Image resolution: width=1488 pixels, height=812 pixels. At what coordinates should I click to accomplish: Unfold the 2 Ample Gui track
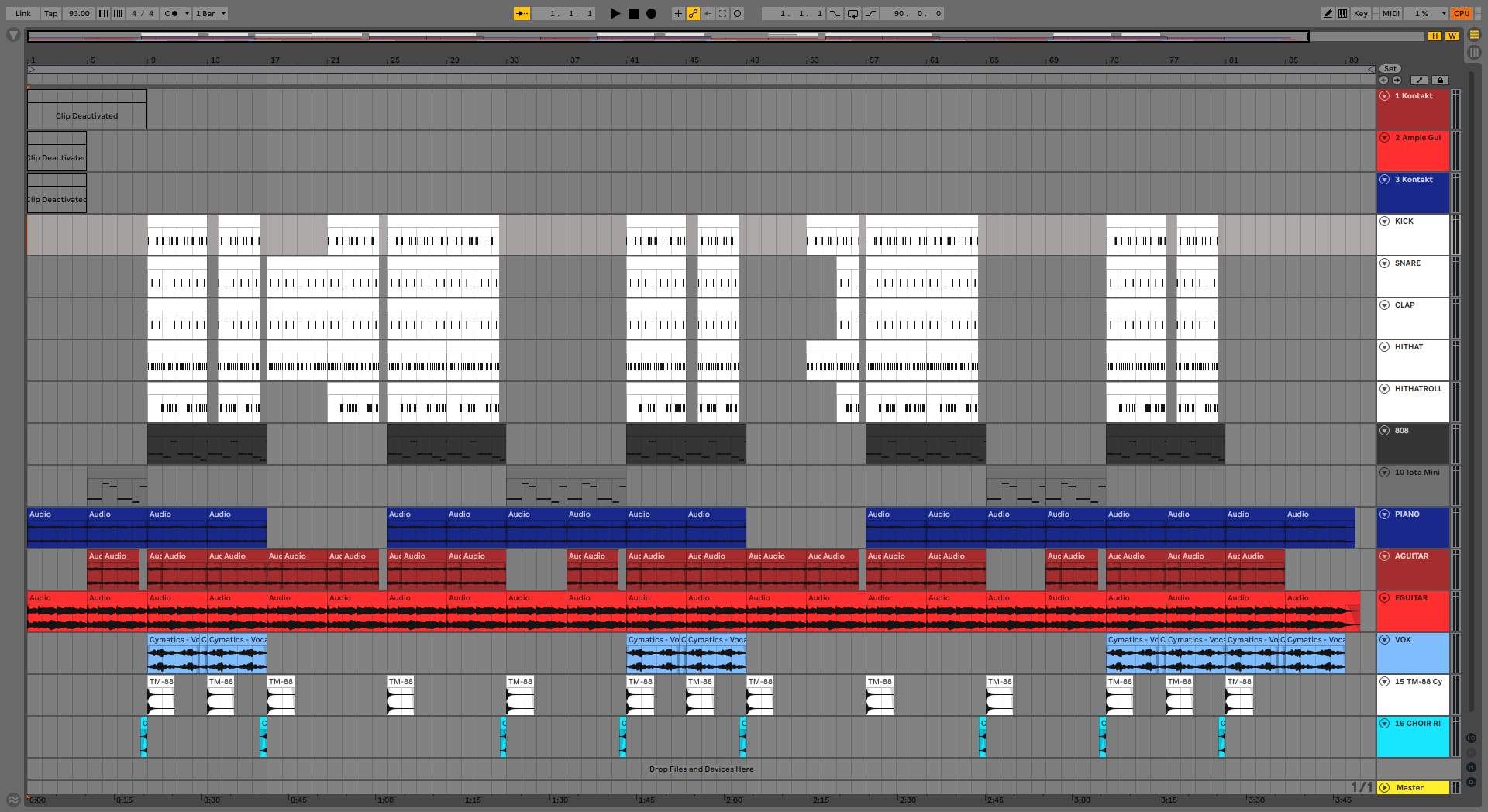[x=1384, y=138]
